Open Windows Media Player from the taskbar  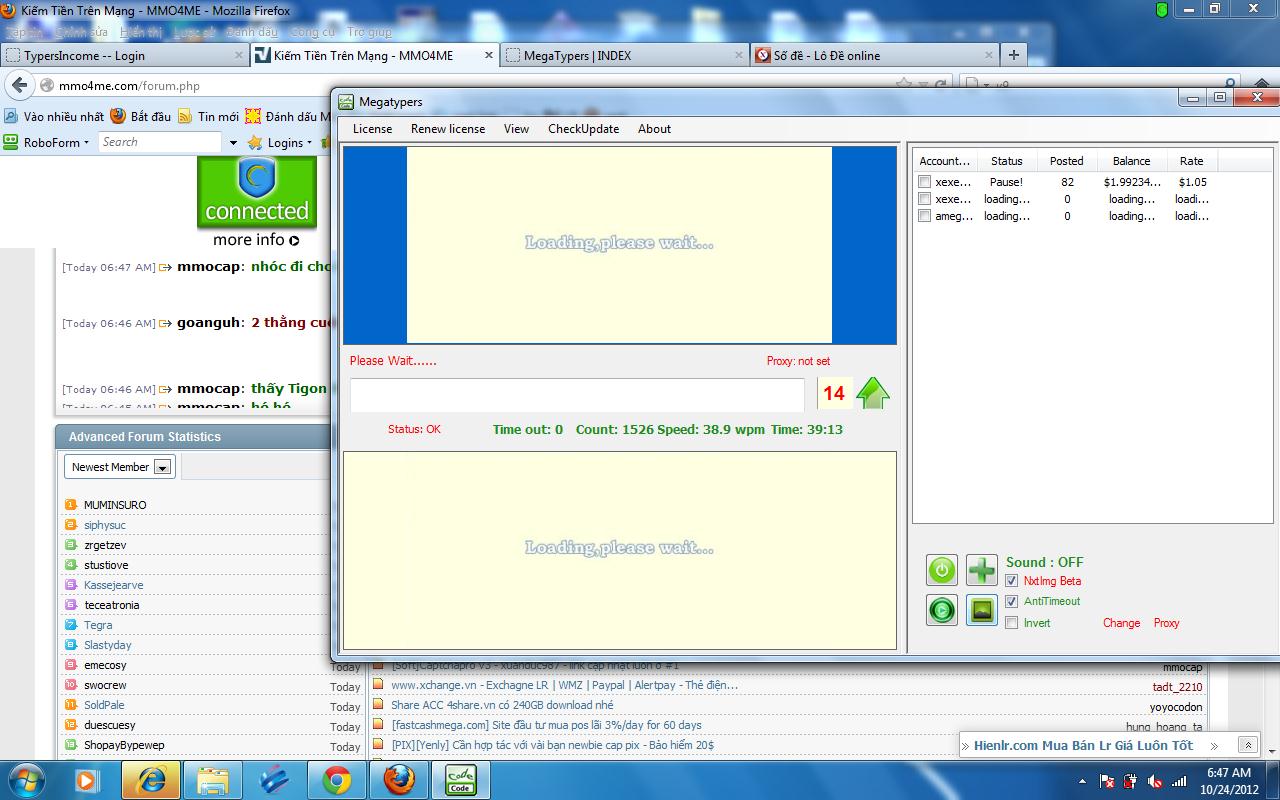[87, 779]
